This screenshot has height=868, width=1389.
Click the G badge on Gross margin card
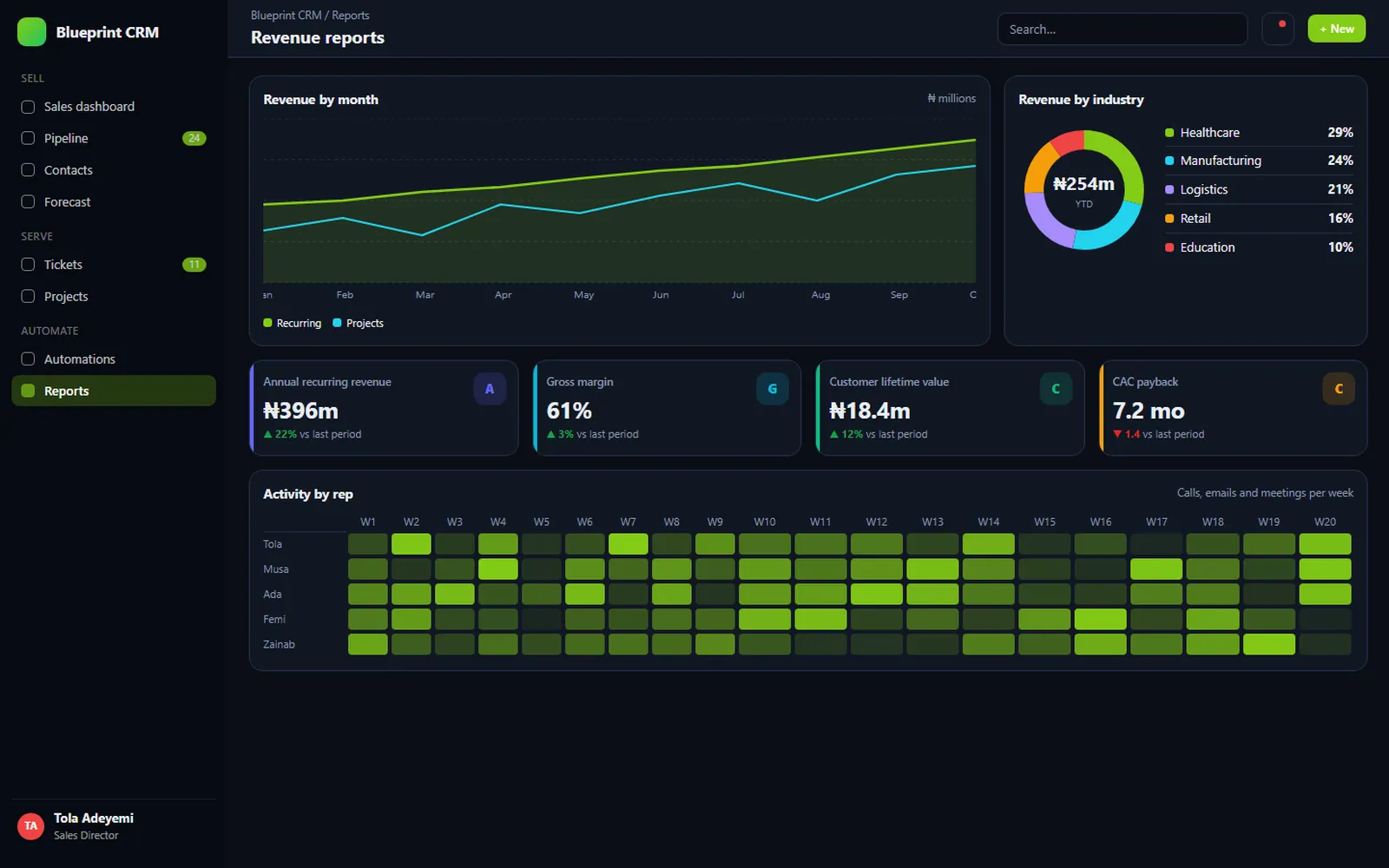[773, 389]
